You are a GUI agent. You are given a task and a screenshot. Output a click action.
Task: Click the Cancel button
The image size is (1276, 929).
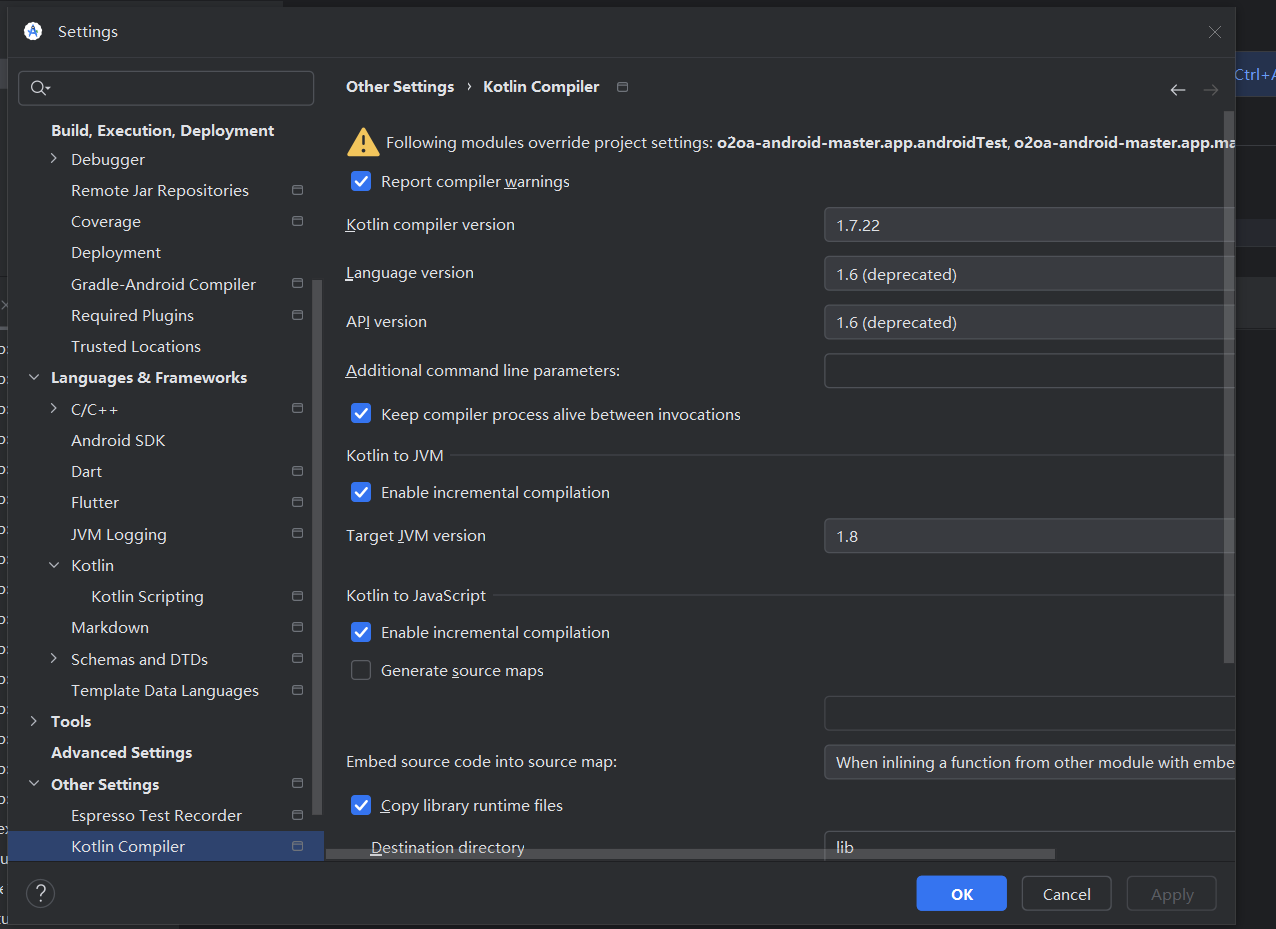pyautogui.click(x=1066, y=894)
